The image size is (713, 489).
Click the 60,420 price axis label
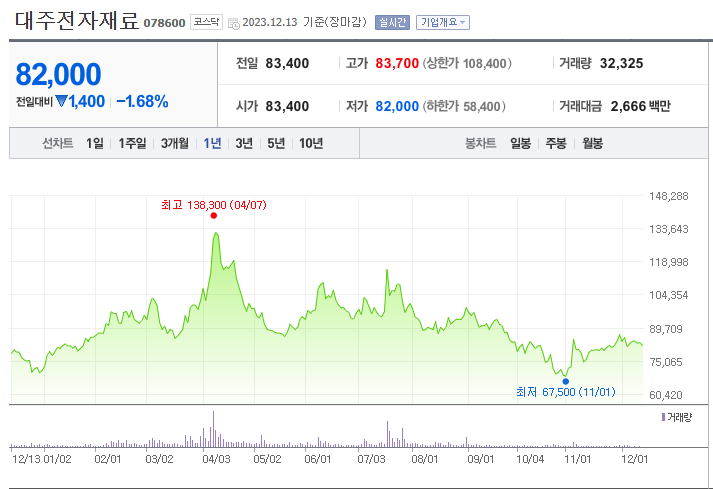[x=666, y=395]
